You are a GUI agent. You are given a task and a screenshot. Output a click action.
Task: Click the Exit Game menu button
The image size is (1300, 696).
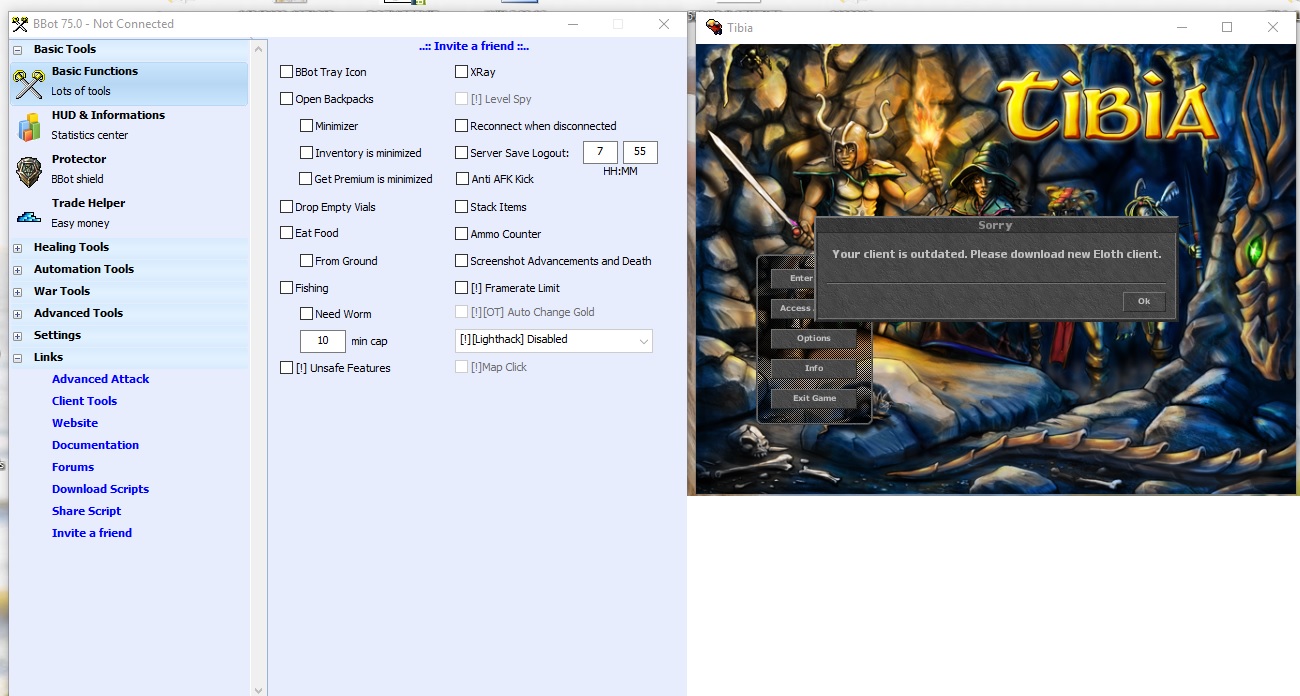[814, 398]
